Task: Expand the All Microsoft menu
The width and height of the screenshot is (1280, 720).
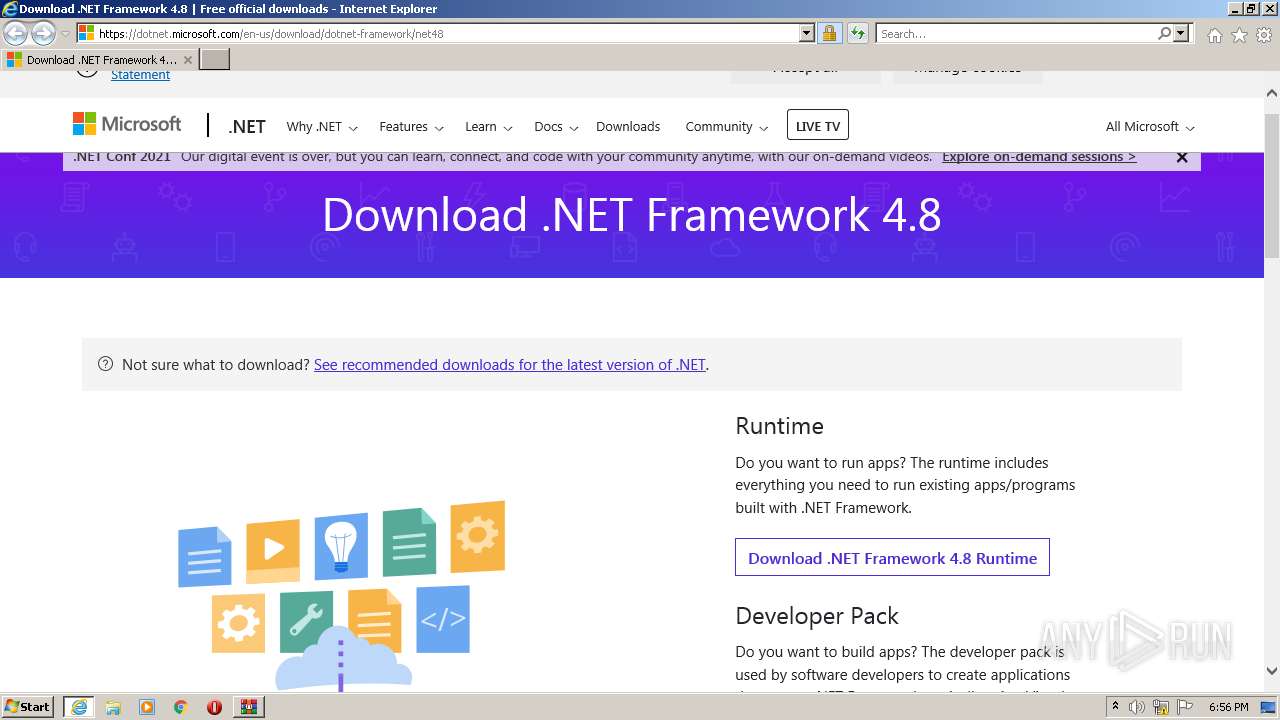Action: coord(1150,127)
